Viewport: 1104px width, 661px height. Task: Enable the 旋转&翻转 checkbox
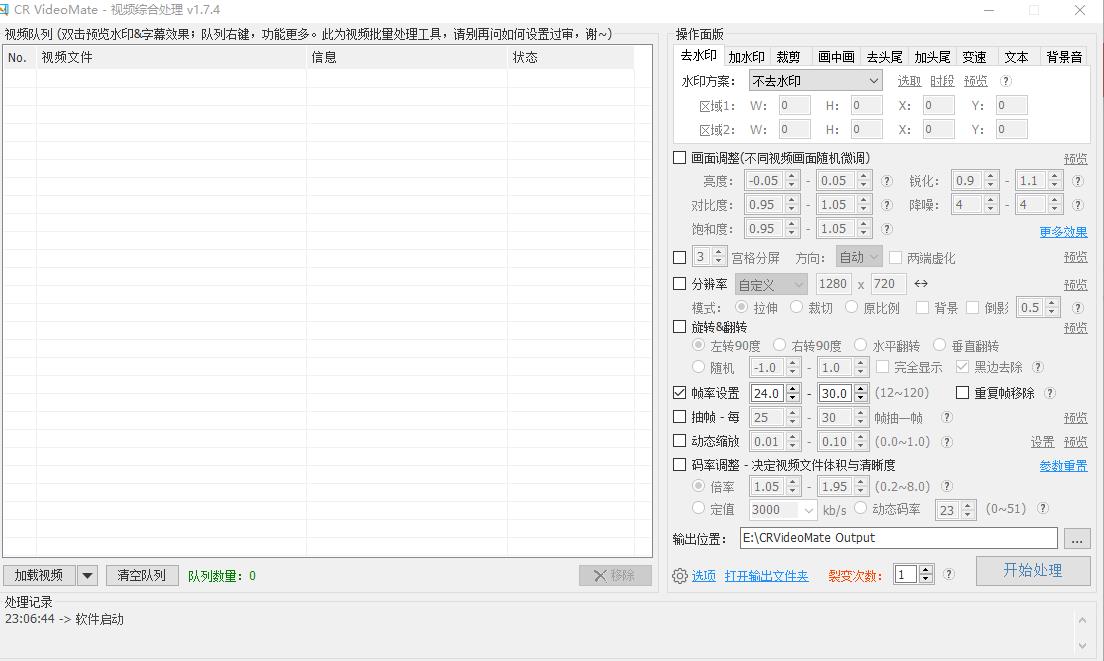point(679,327)
